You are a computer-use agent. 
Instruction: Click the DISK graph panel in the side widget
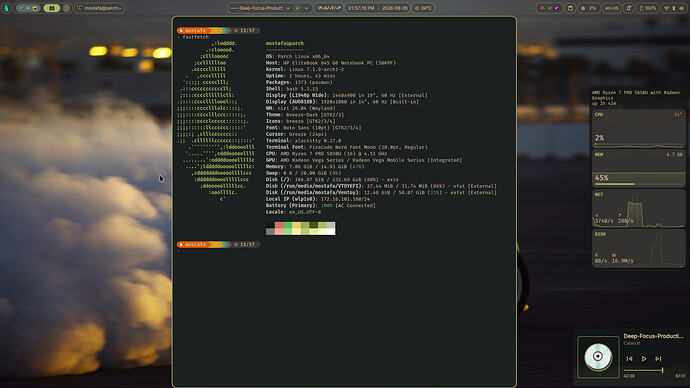point(639,249)
